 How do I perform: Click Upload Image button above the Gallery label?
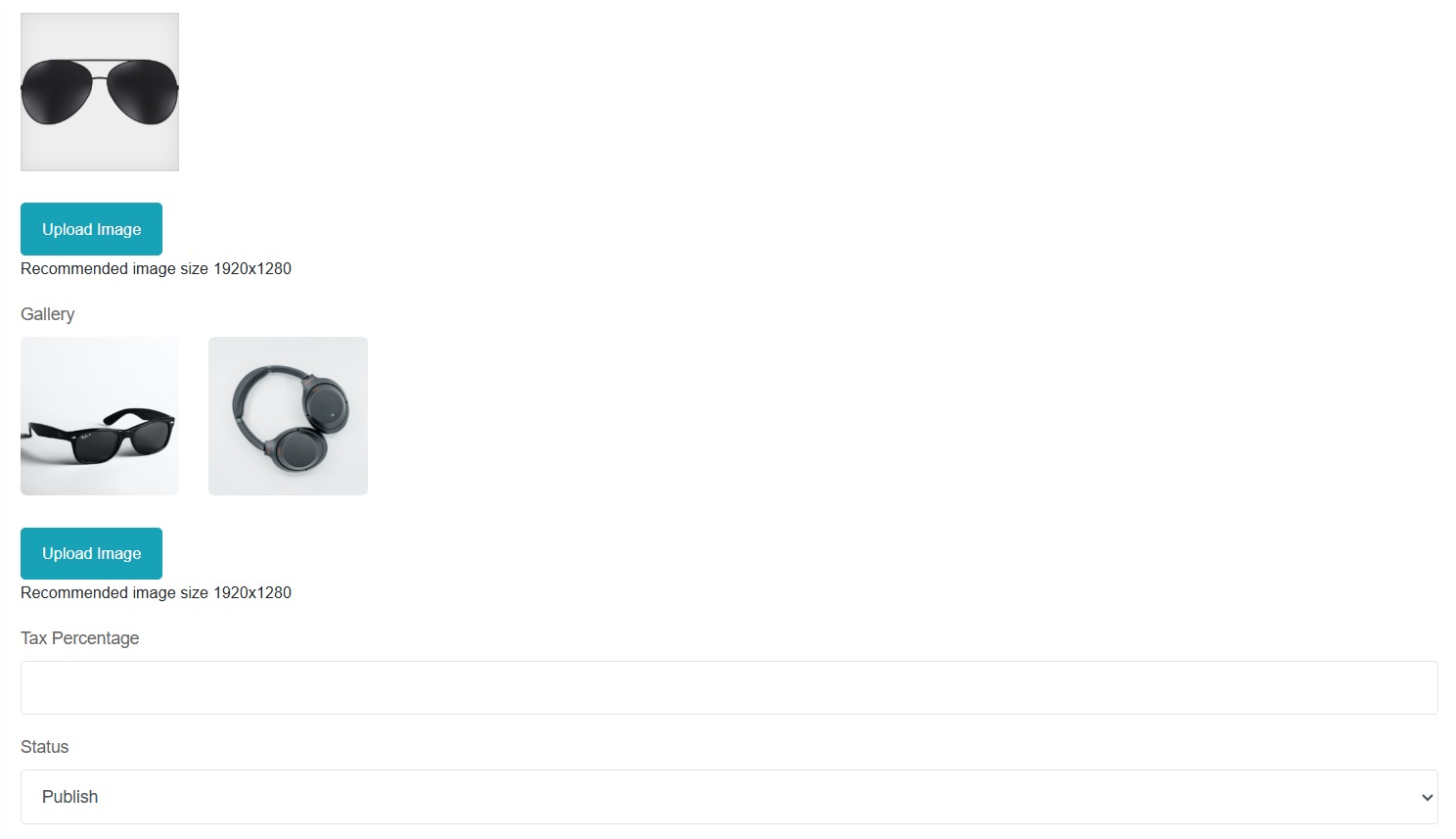point(91,229)
